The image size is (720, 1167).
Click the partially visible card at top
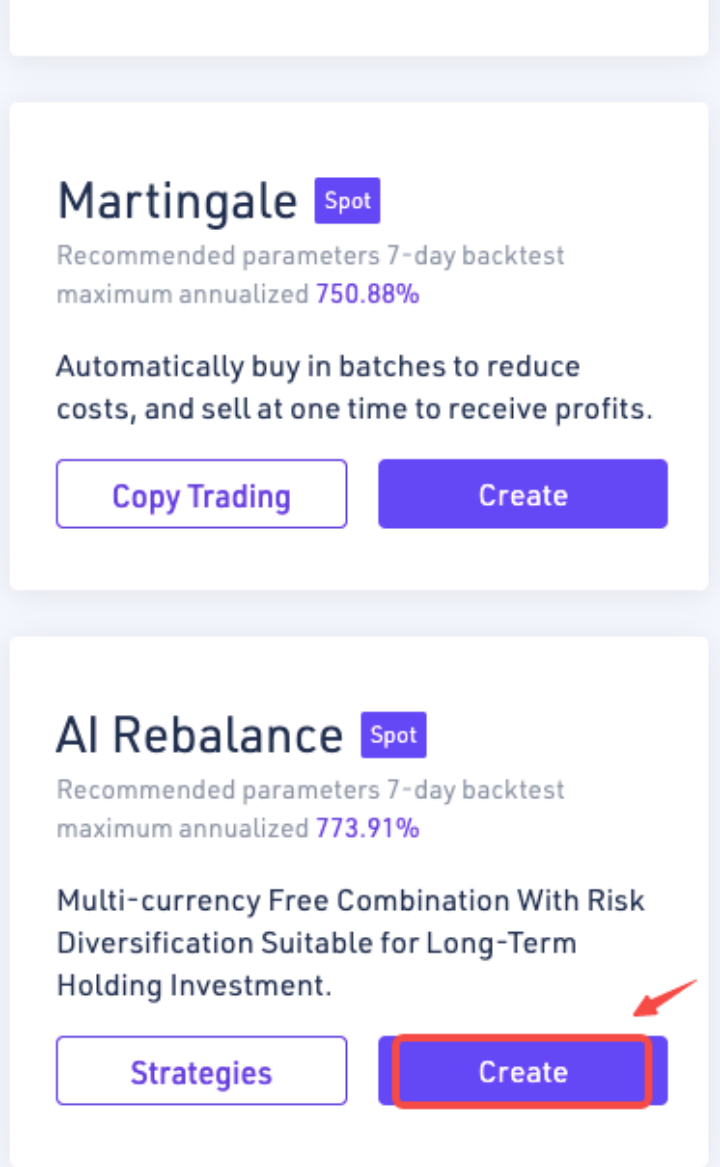click(x=359, y=27)
